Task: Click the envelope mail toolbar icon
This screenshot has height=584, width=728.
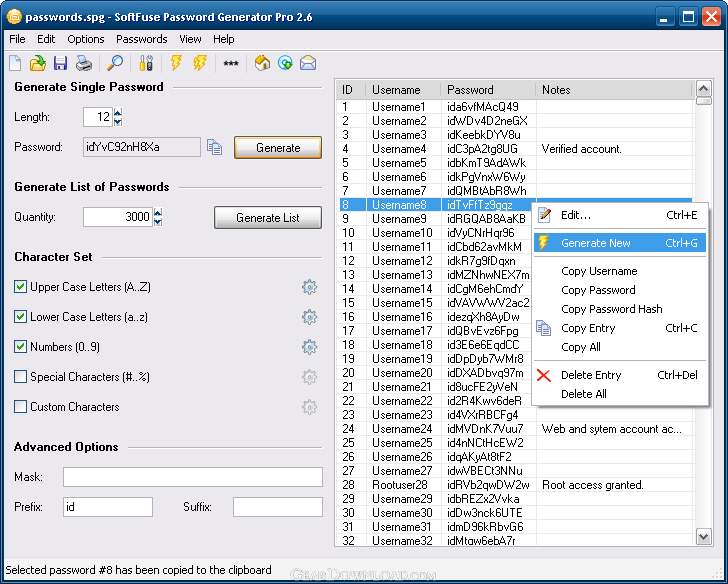Action: 308,63
